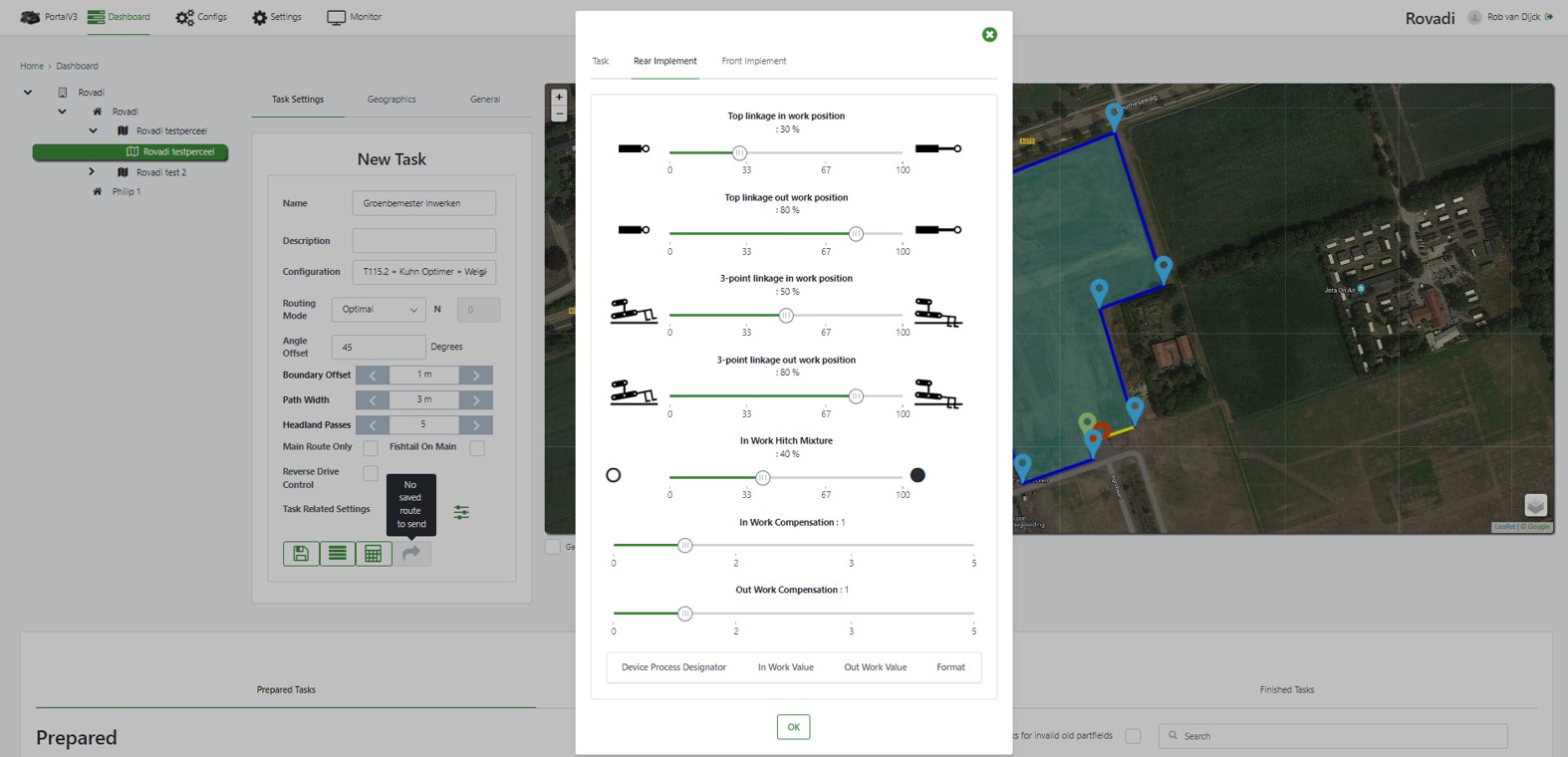
Task: Click right 3-point linkage icon, in-work row
Action: tap(938, 313)
